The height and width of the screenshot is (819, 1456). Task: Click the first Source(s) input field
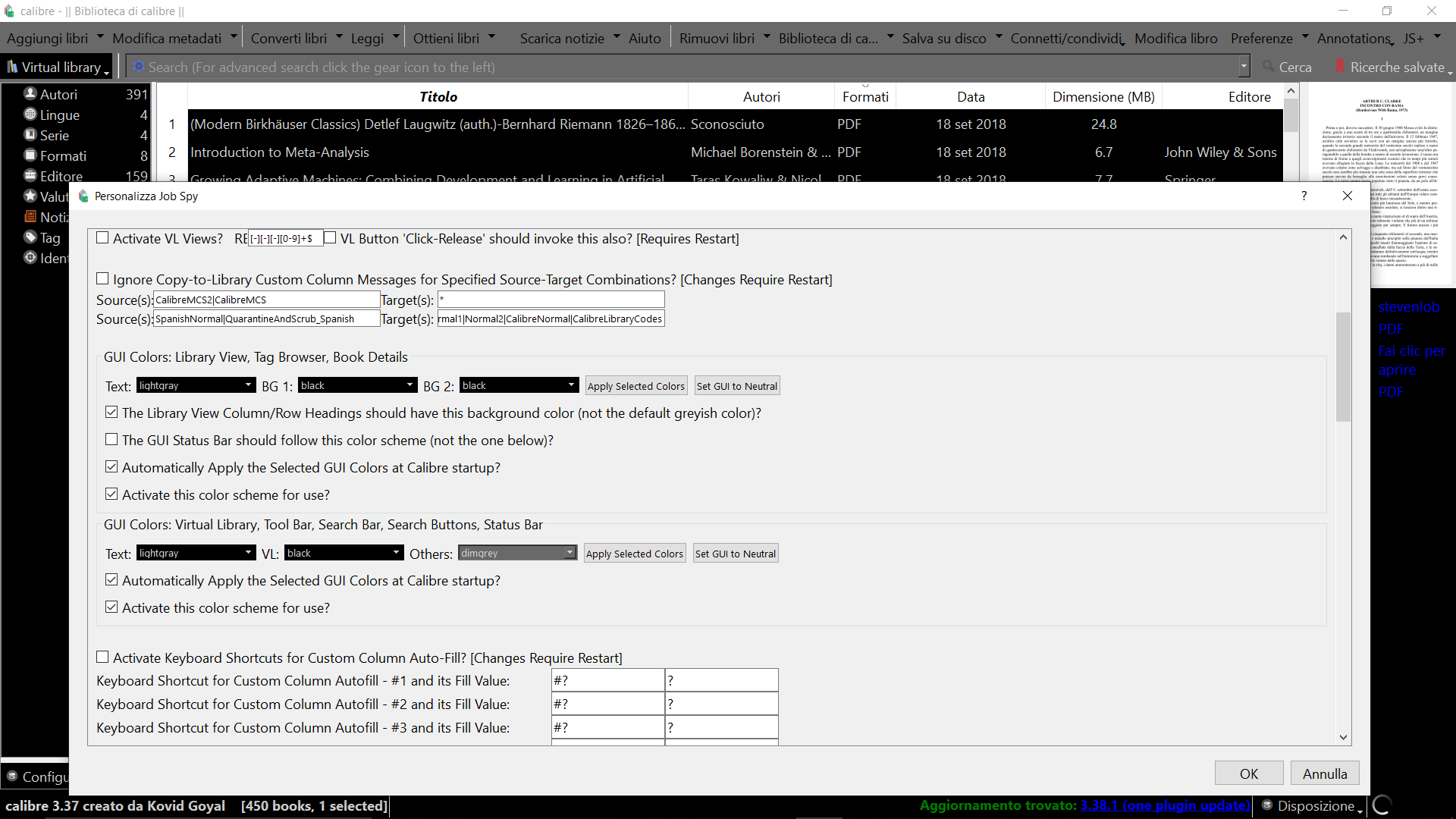tap(266, 300)
